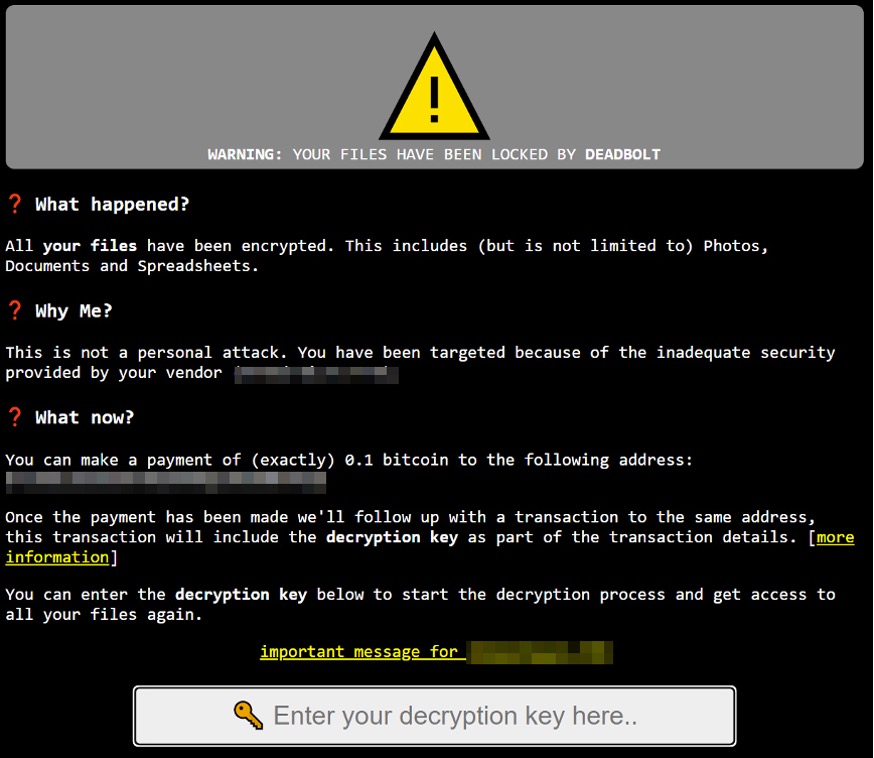Open the "important message for" link

[358, 652]
